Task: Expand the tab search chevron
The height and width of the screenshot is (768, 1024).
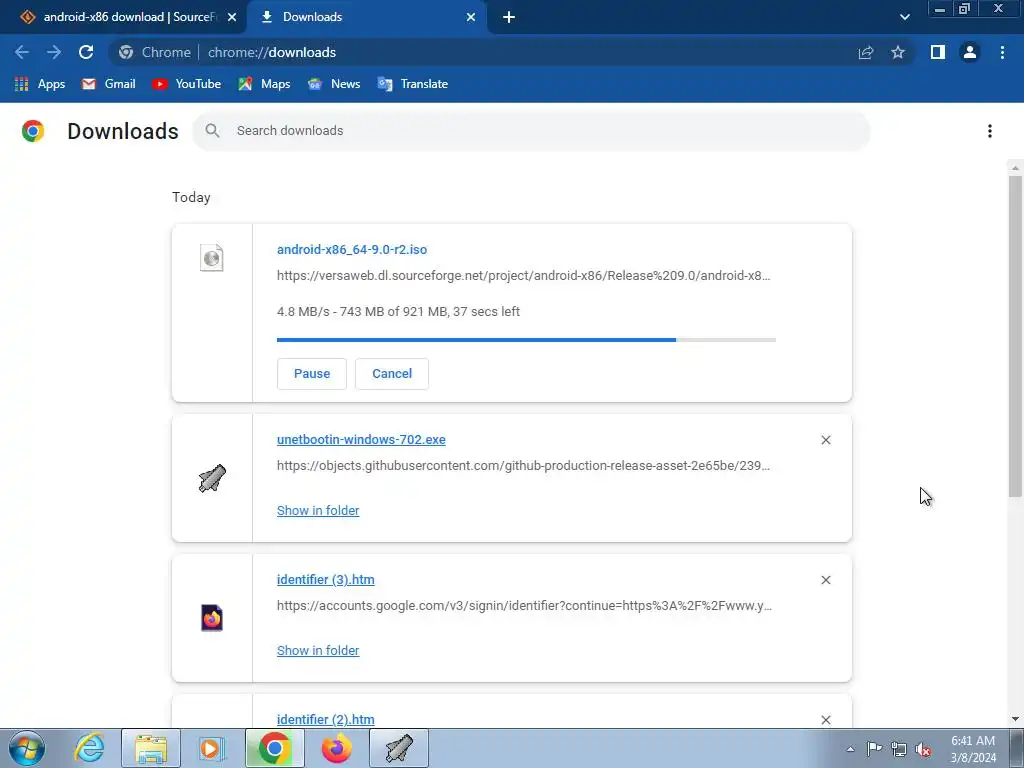Action: 904,17
